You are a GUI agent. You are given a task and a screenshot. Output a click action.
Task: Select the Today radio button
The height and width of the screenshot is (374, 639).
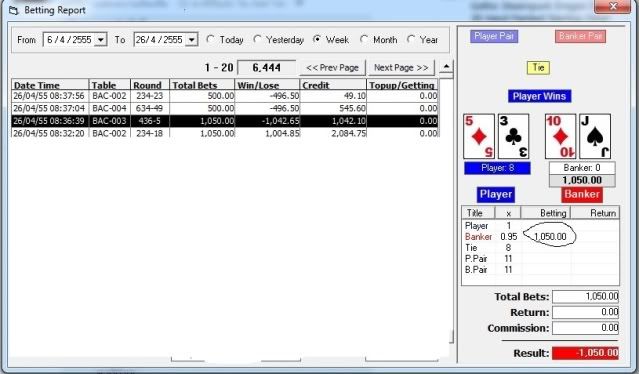(x=210, y=40)
